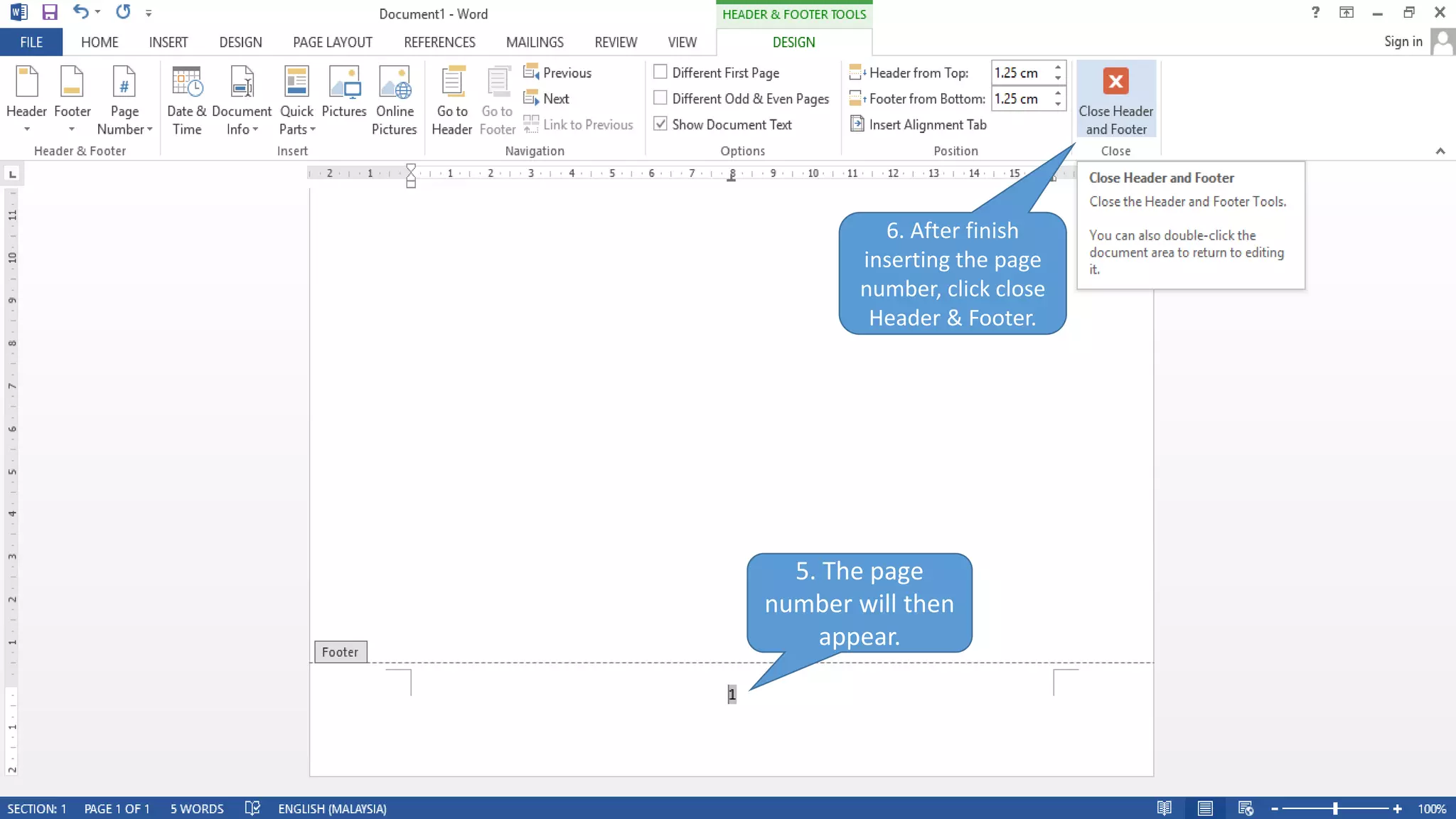
Task: Select Header & Footer Tools DESIGN tab
Action: pos(793,42)
